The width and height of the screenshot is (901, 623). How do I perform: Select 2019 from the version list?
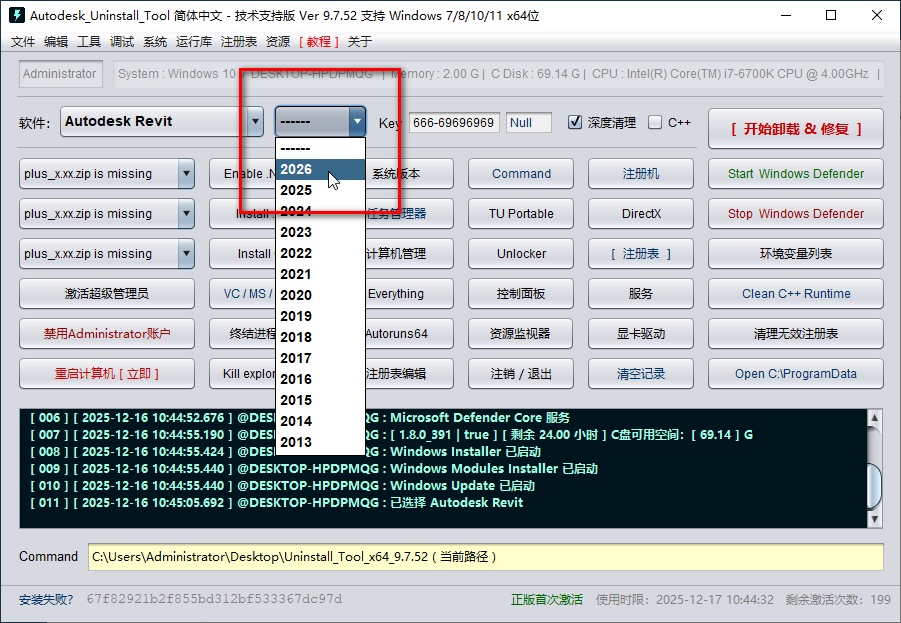tap(320, 316)
